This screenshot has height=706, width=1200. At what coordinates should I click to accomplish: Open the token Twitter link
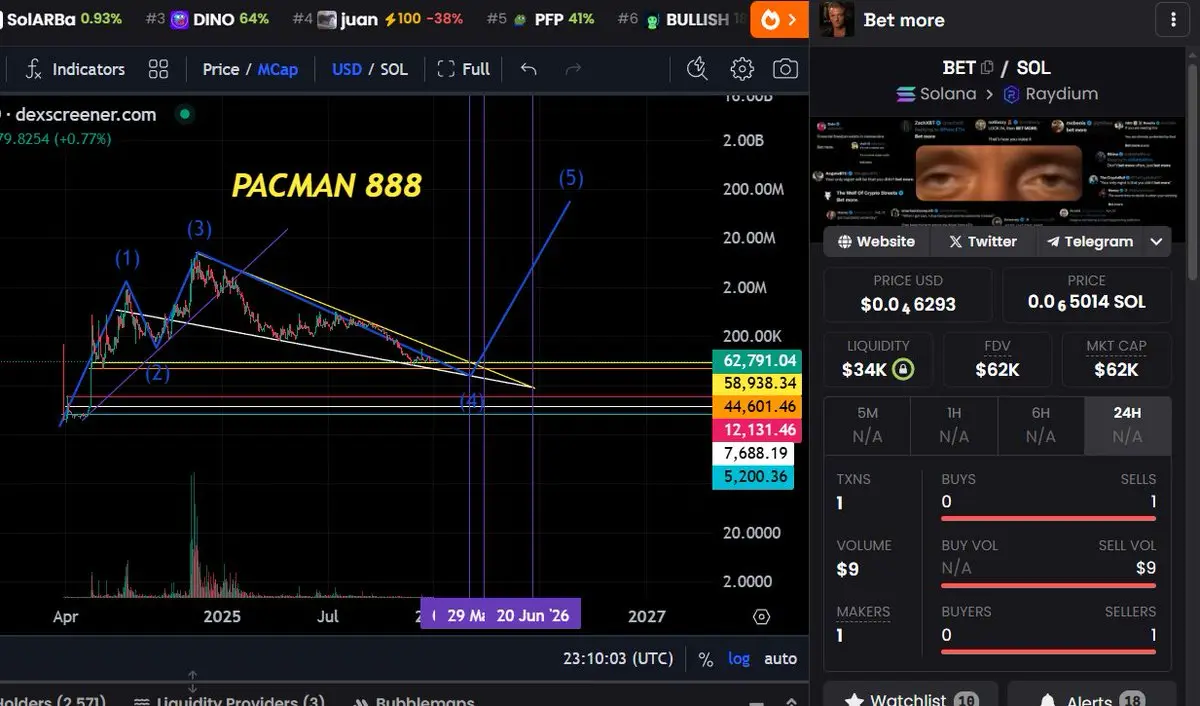point(983,241)
